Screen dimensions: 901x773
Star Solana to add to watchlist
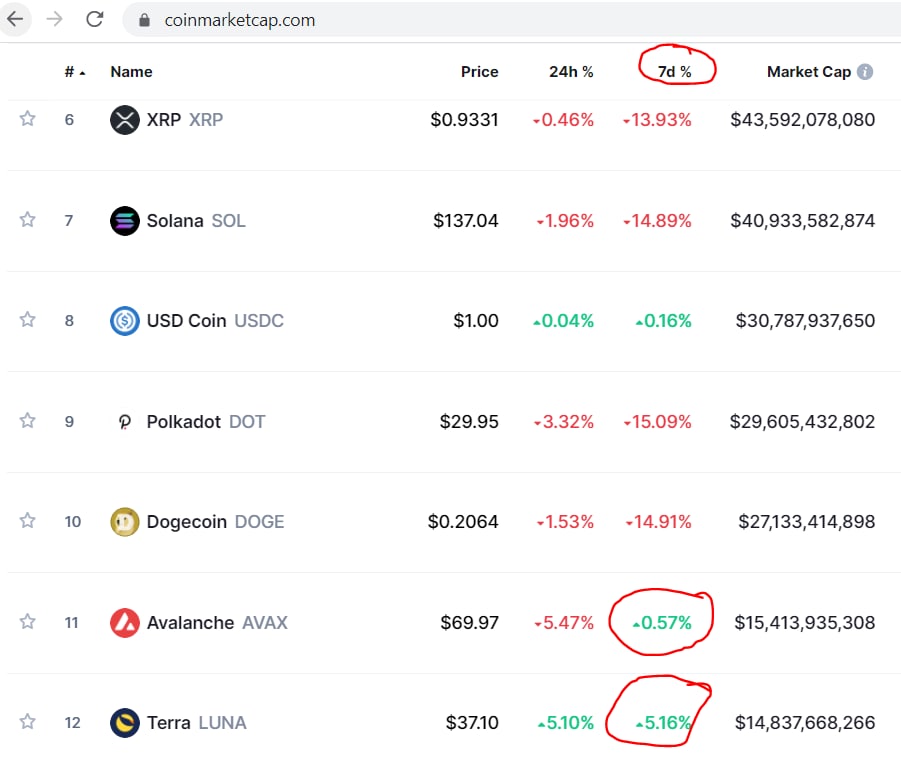(27, 220)
